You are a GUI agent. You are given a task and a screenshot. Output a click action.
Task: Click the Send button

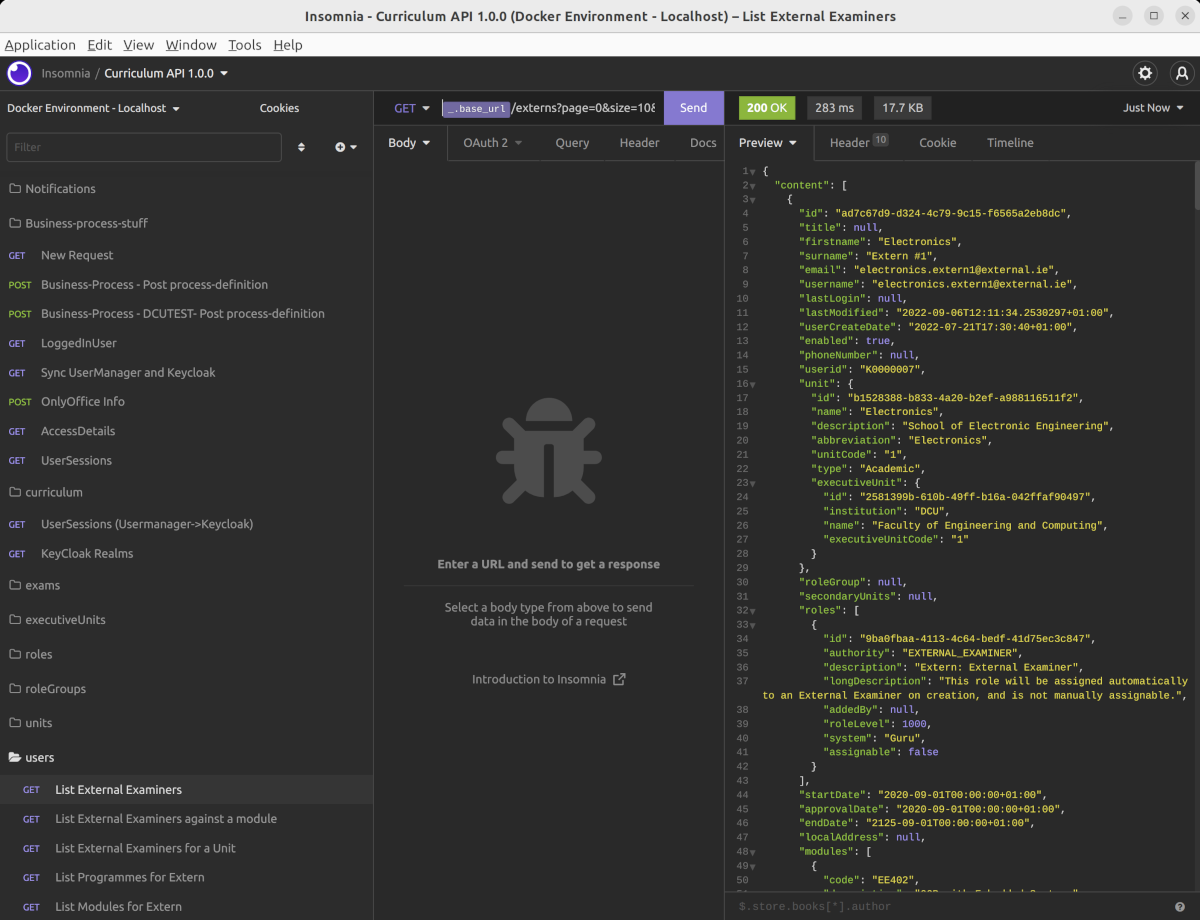coord(693,107)
